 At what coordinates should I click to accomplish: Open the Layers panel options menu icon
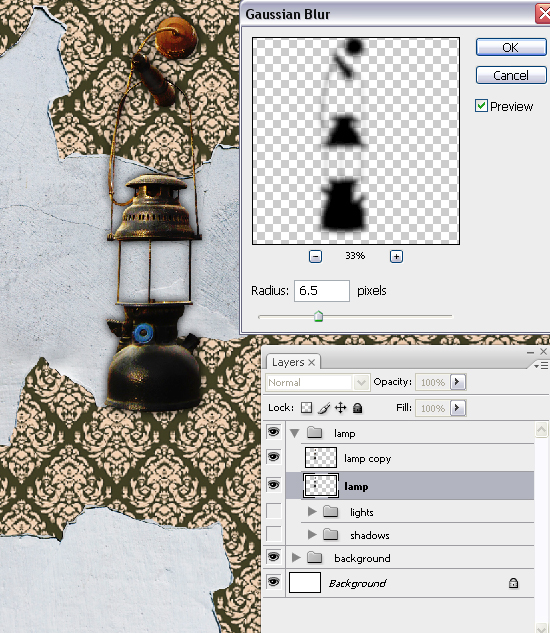541,365
